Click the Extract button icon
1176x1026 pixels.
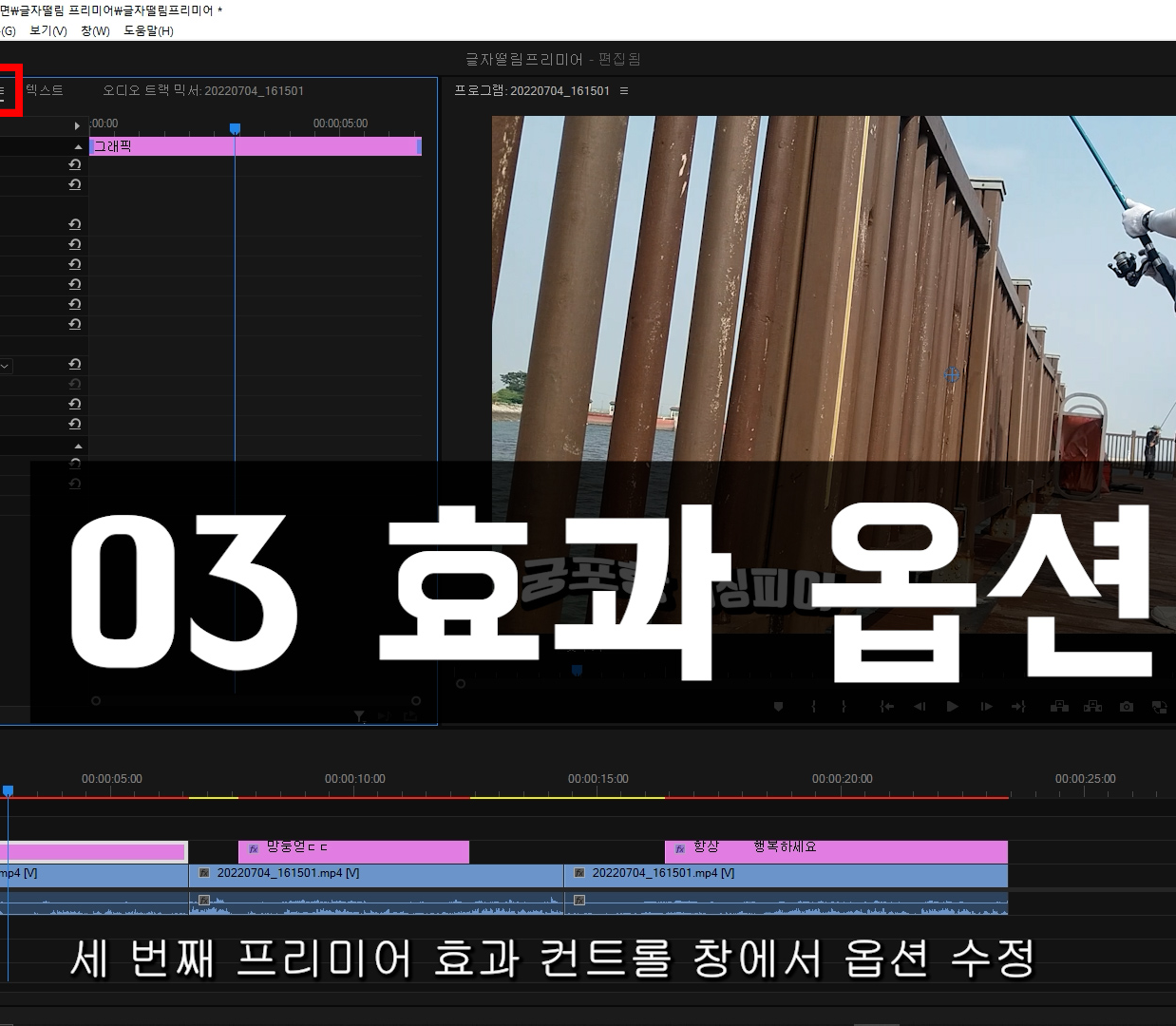(x=1092, y=707)
